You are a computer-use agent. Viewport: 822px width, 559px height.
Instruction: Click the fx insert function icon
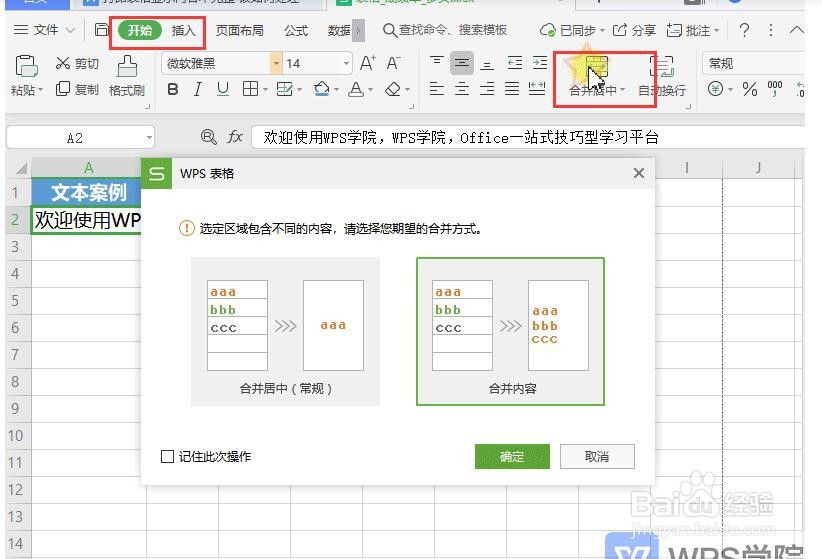click(x=234, y=137)
